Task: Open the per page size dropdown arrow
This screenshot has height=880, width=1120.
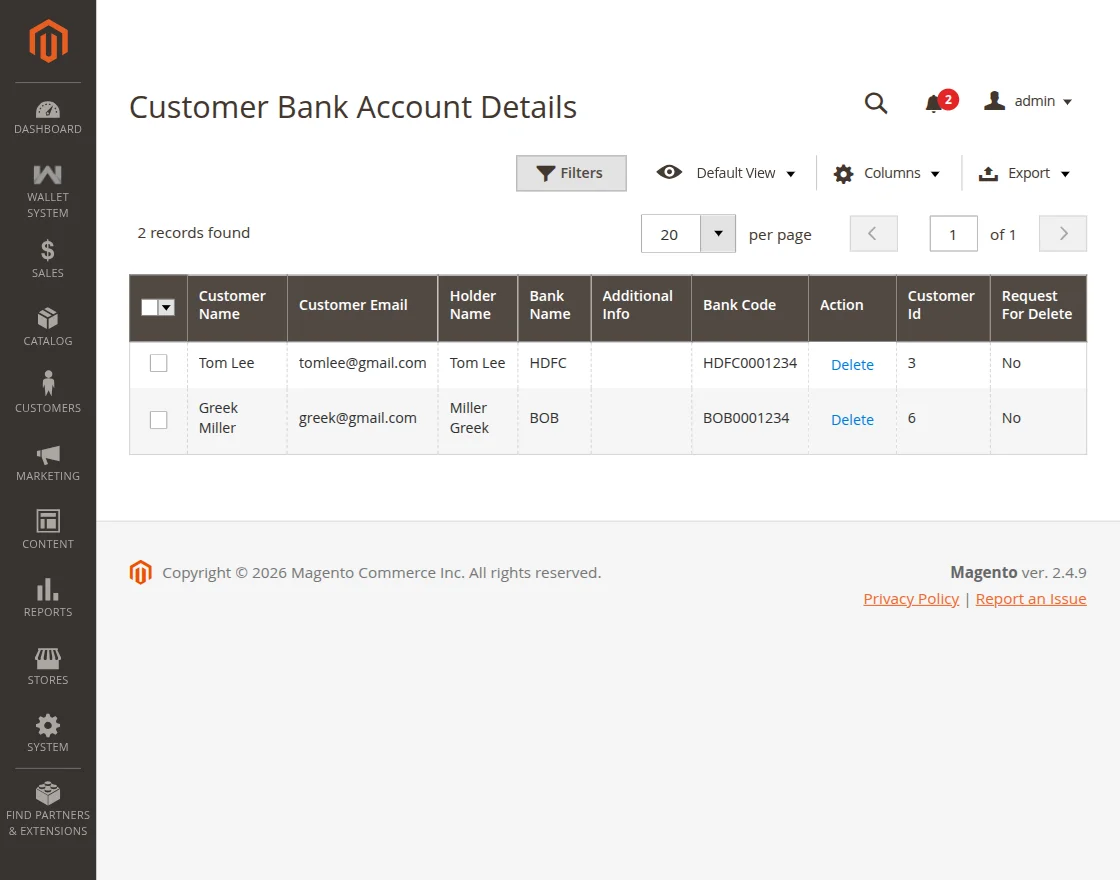Action: point(718,234)
